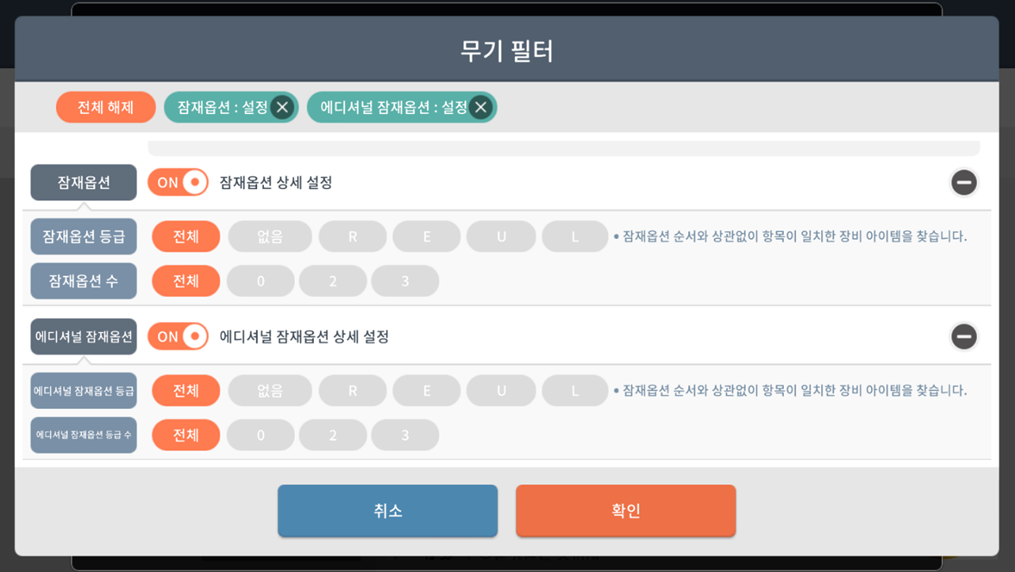The height and width of the screenshot is (572, 1015).
Task: Remove the 잠재옵션 : 설정 filter chip
Action: pyautogui.click(x=282, y=107)
